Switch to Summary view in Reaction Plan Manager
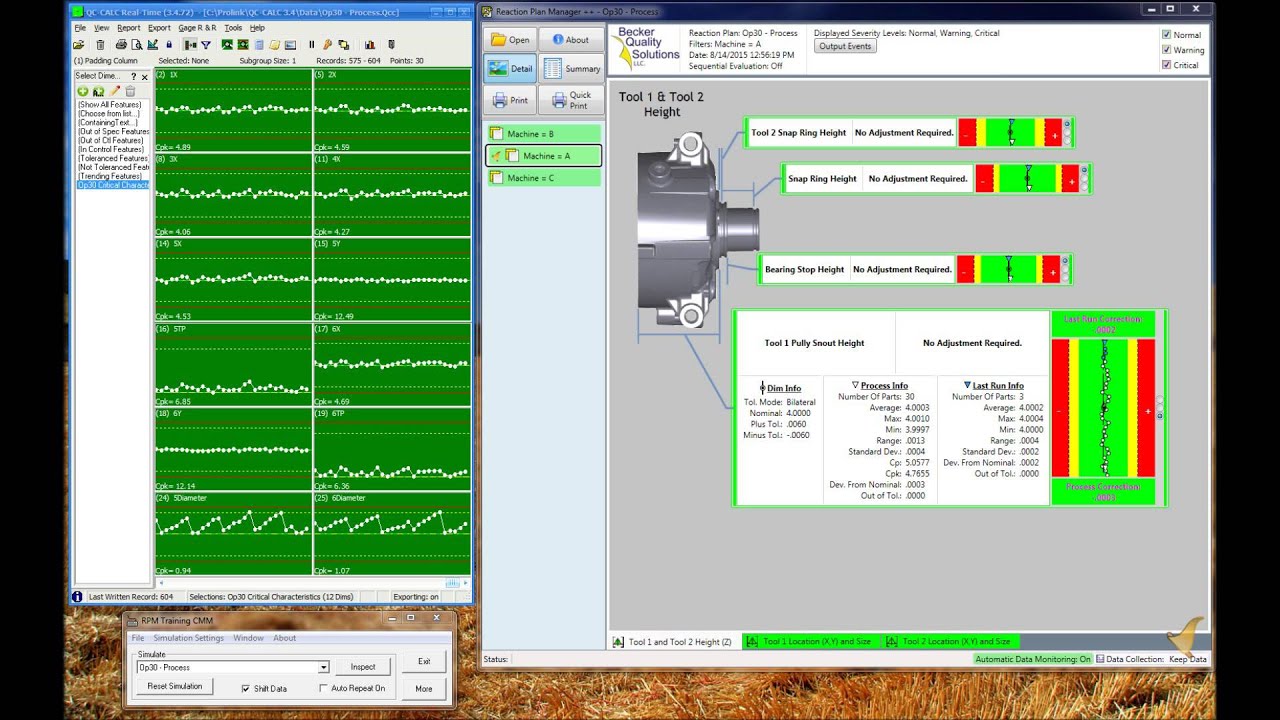1280x720 pixels. click(571, 69)
